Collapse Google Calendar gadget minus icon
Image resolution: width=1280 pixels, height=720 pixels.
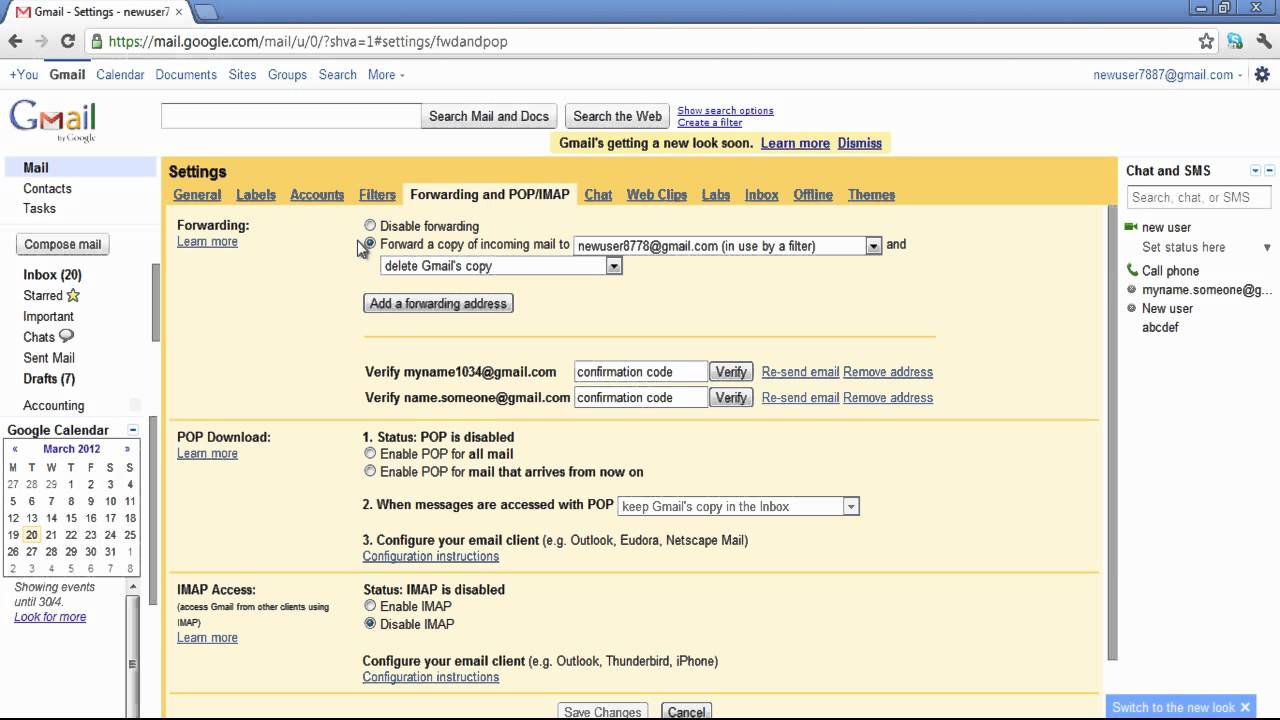(132, 430)
